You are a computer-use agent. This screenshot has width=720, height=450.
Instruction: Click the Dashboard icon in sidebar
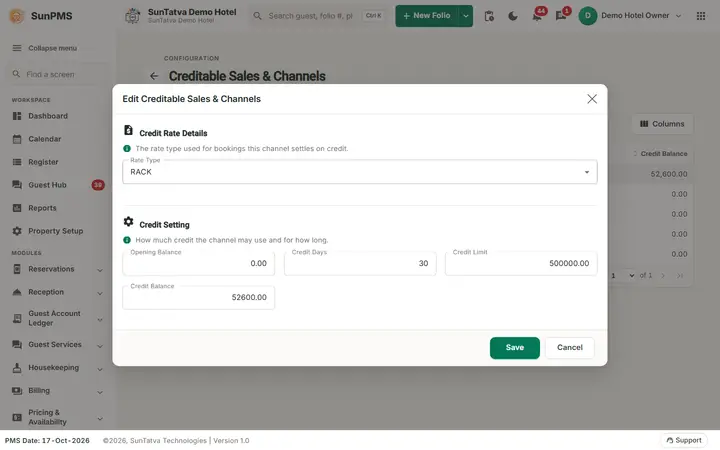[x=17, y=116]
